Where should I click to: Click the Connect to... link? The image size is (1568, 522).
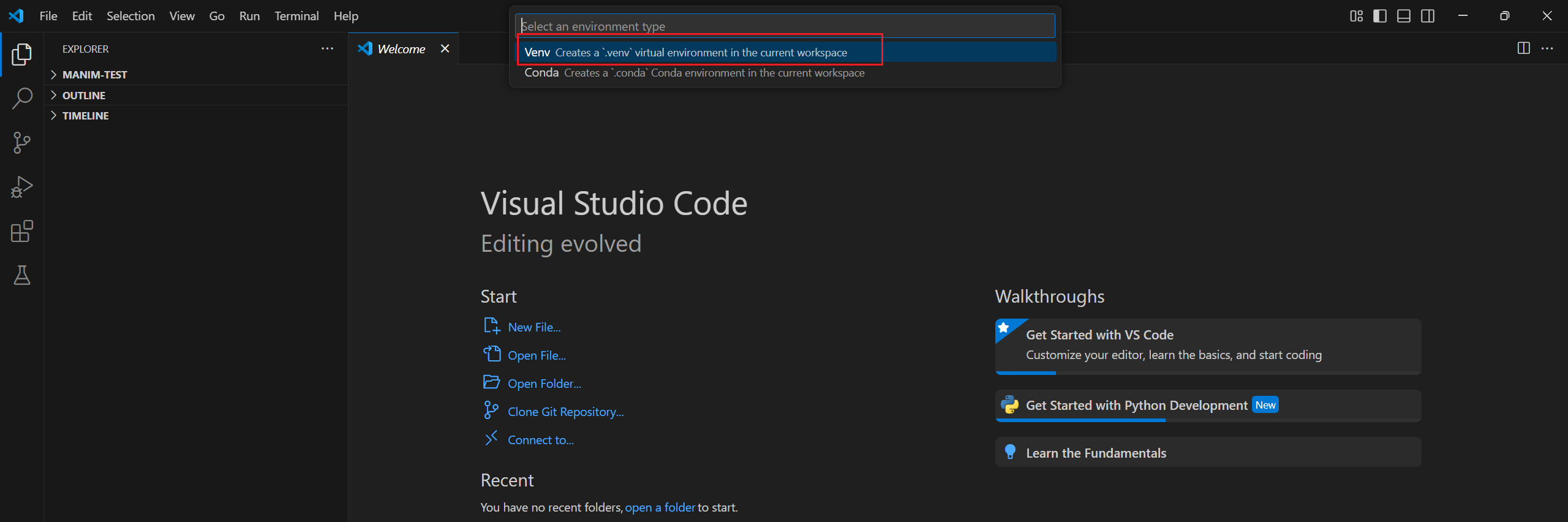tap(541, 440)
